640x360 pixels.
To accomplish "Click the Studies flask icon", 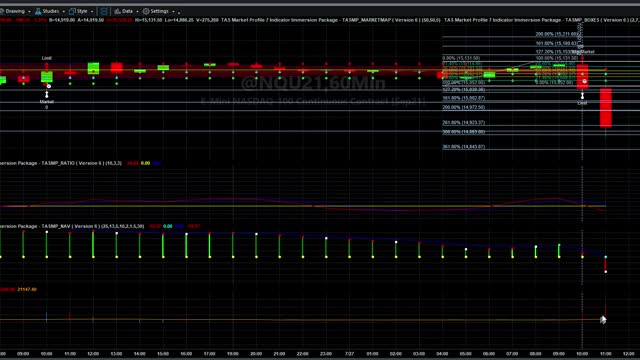I will tap(38, 11).
